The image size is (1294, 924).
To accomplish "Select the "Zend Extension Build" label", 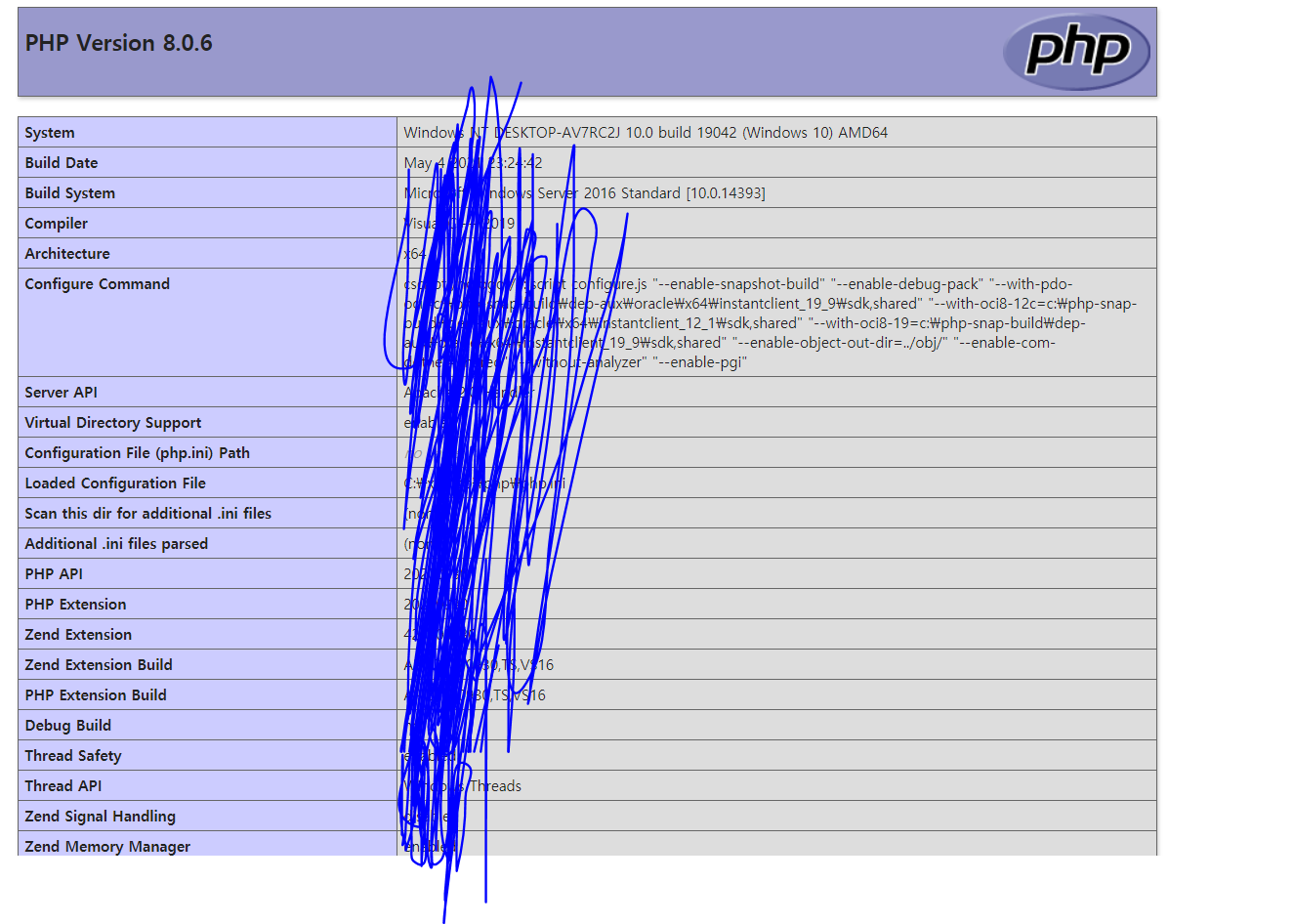I will point(99,665).
